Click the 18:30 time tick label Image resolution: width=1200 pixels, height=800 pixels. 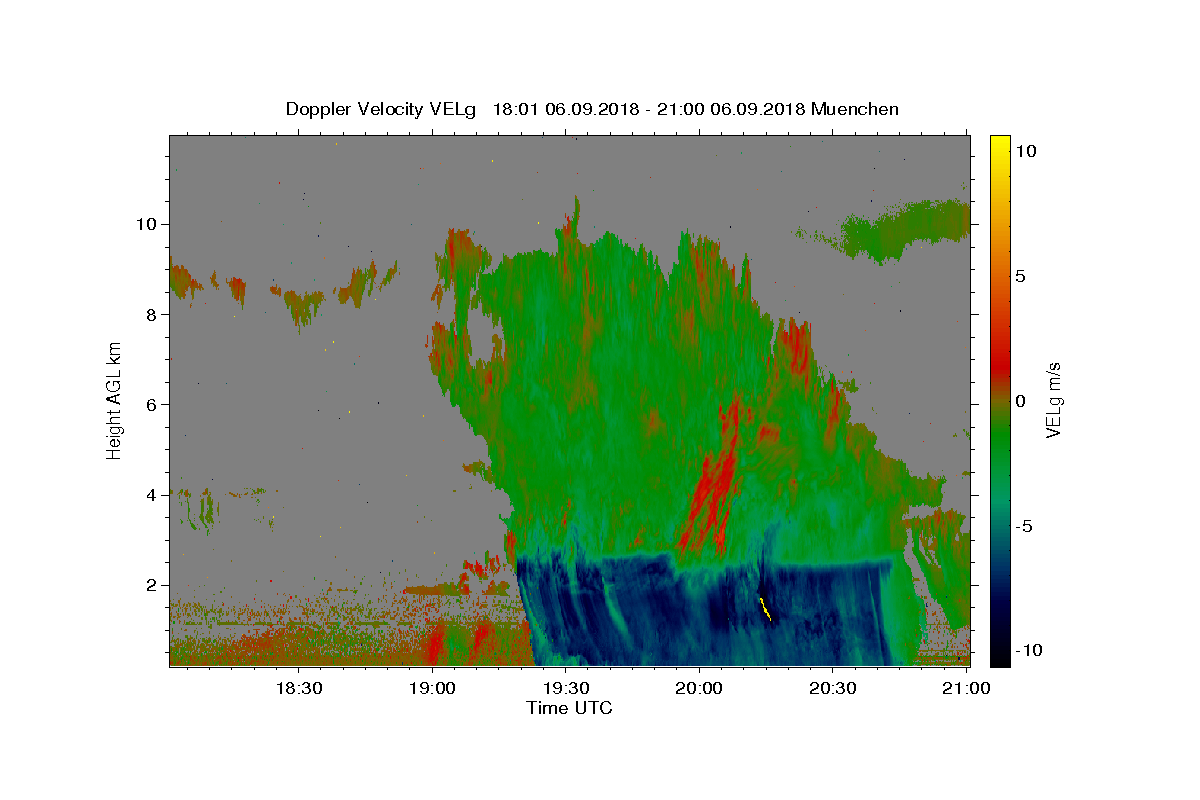click(298, 688)
